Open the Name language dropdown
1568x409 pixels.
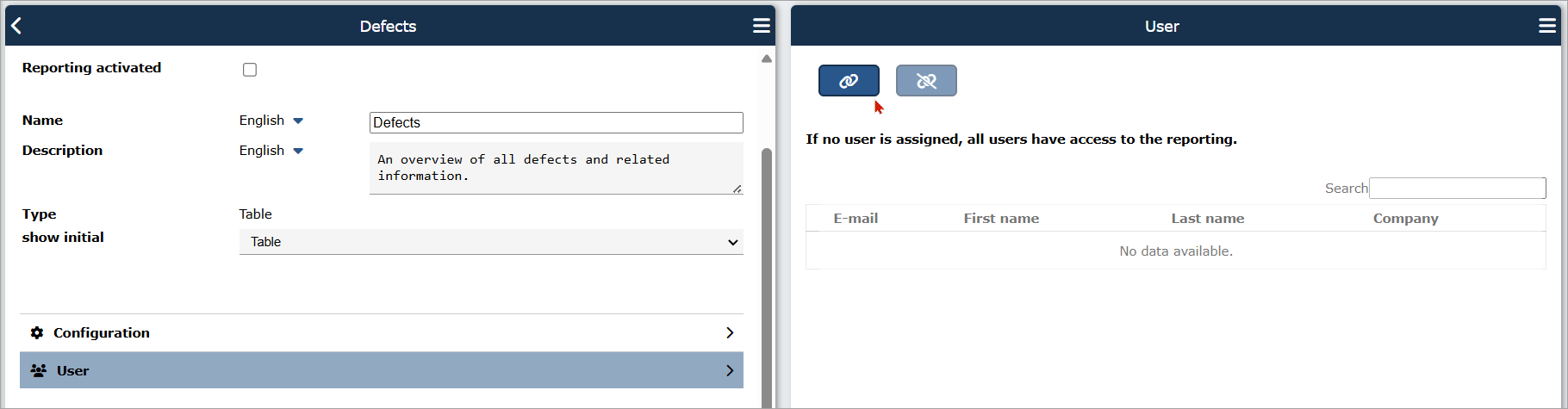271,121
